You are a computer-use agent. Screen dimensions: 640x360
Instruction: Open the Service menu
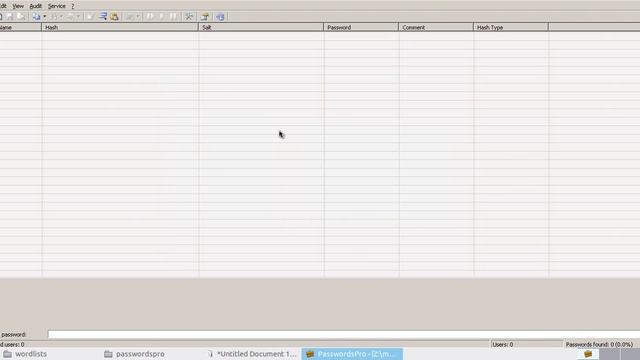pos(56,6)
